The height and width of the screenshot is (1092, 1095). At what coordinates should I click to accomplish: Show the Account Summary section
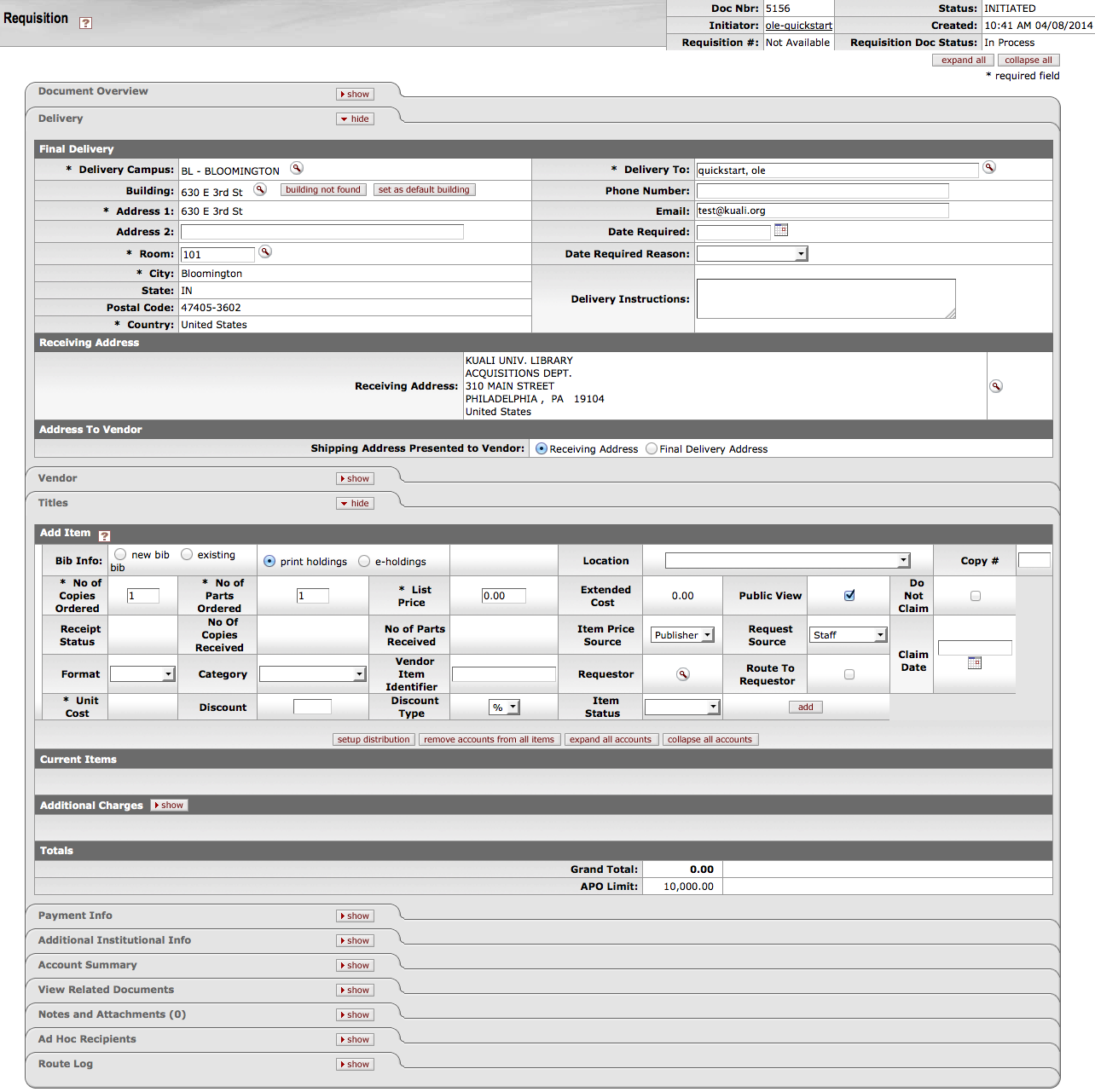(x=355, y=966)
